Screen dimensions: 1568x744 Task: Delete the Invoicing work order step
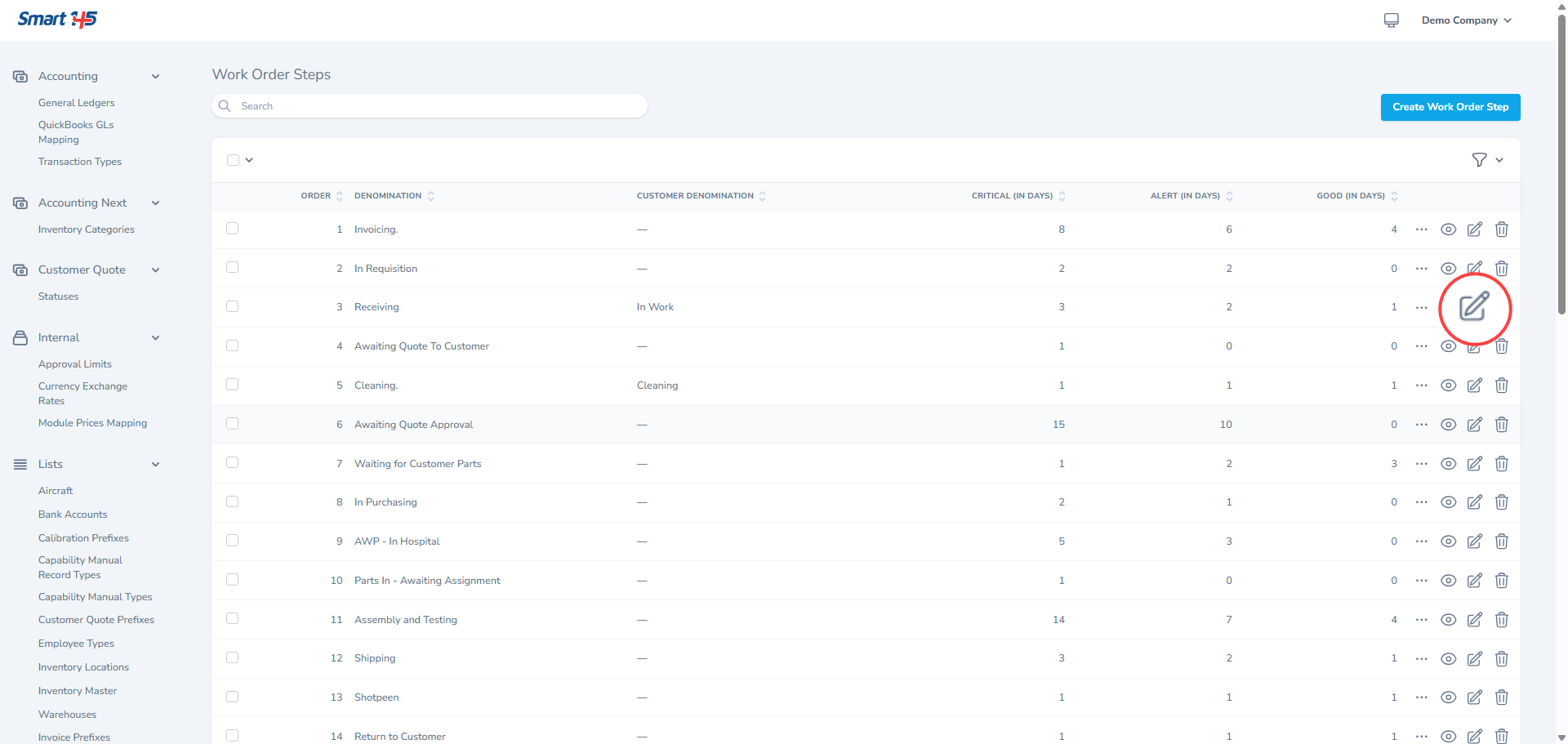point(1501,229)
